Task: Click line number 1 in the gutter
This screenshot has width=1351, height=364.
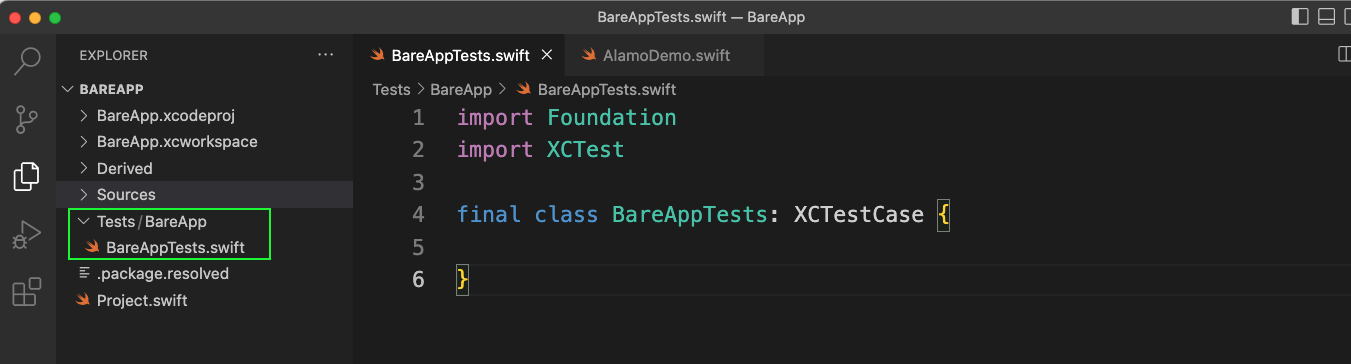Action: coord(418,117)
